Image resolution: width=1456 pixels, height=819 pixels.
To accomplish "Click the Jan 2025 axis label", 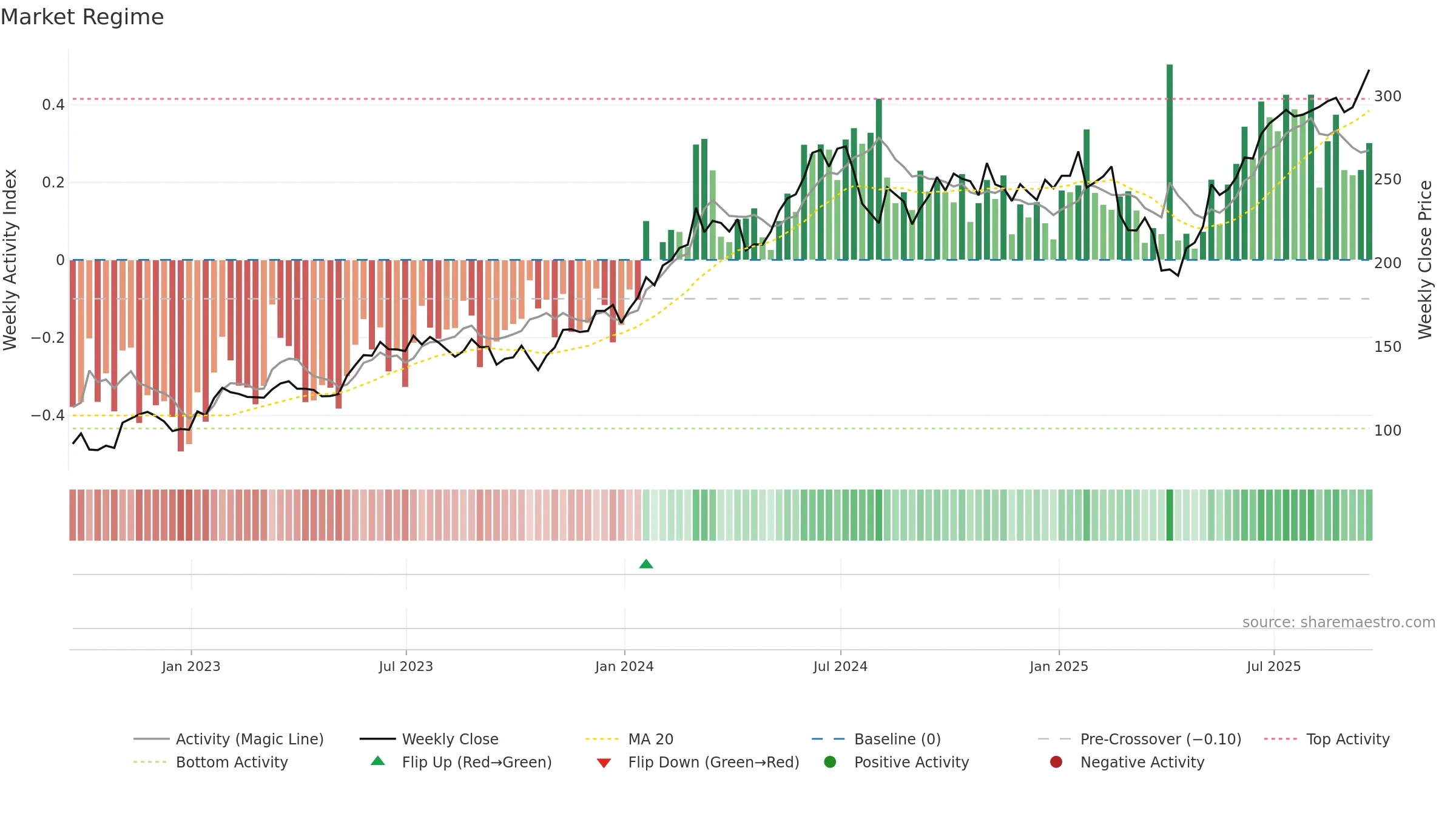I will [x=1059, y=666].
